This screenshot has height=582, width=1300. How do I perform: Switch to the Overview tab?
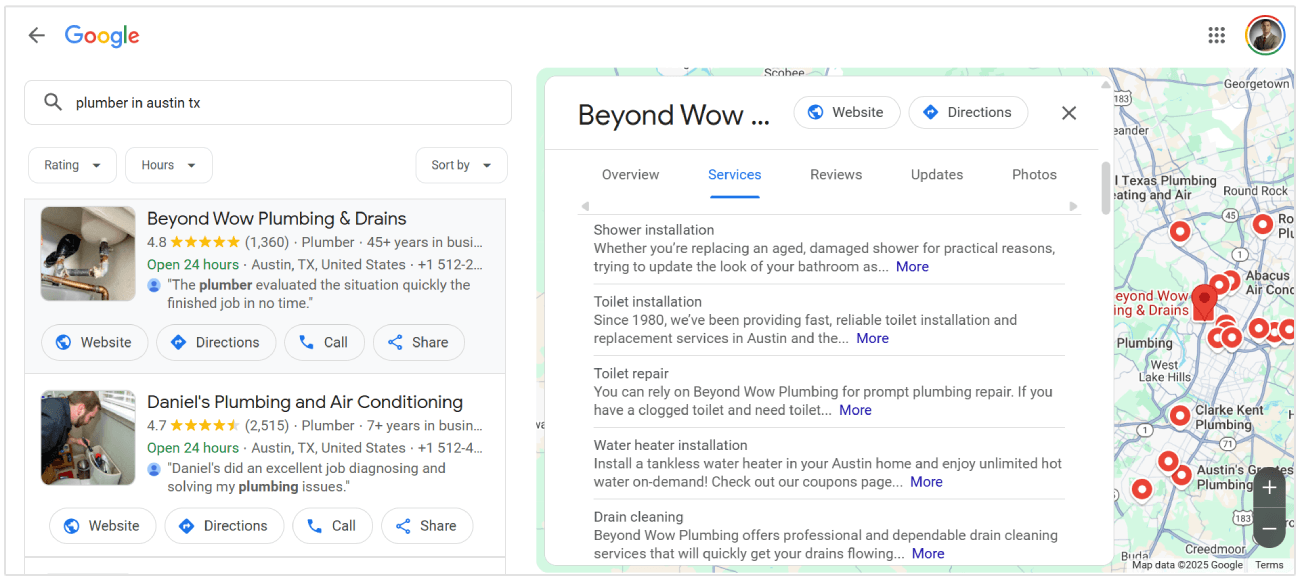[x=630, y=174]
